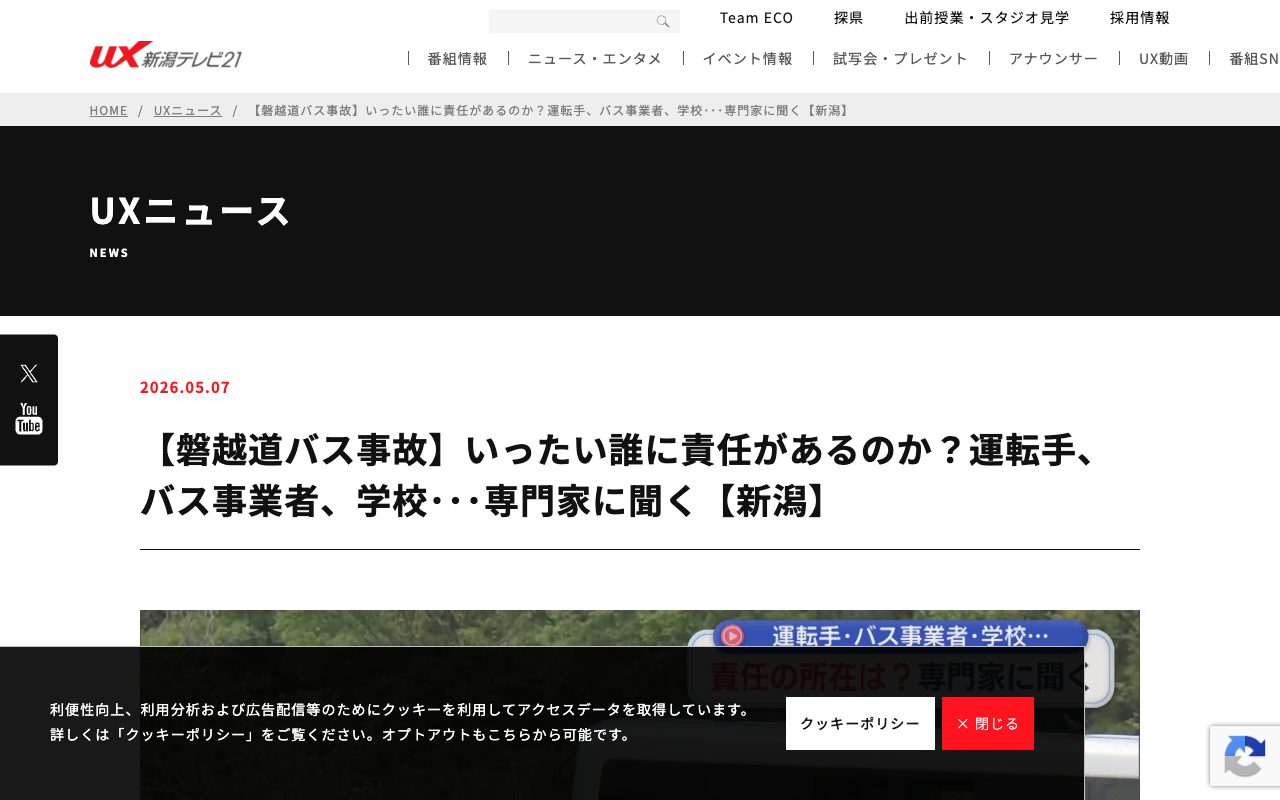1280x800 pixels.
Task: Go to HOME in the breadcrumb
Action: pos(109,110)
